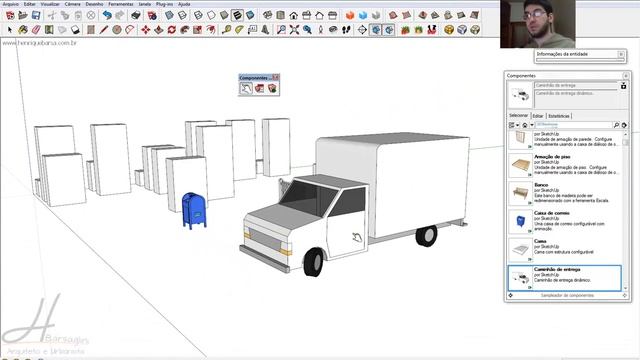Viewport: 640px width, 360px height.
Task: Select the Move tool
Action: [146, 30]
